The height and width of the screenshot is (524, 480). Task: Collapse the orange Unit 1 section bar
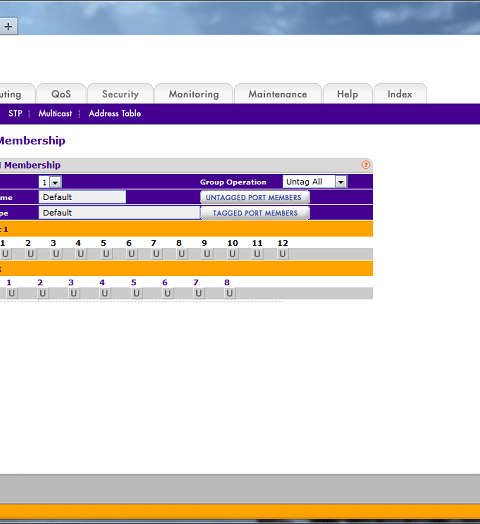(x=186, y=229)
